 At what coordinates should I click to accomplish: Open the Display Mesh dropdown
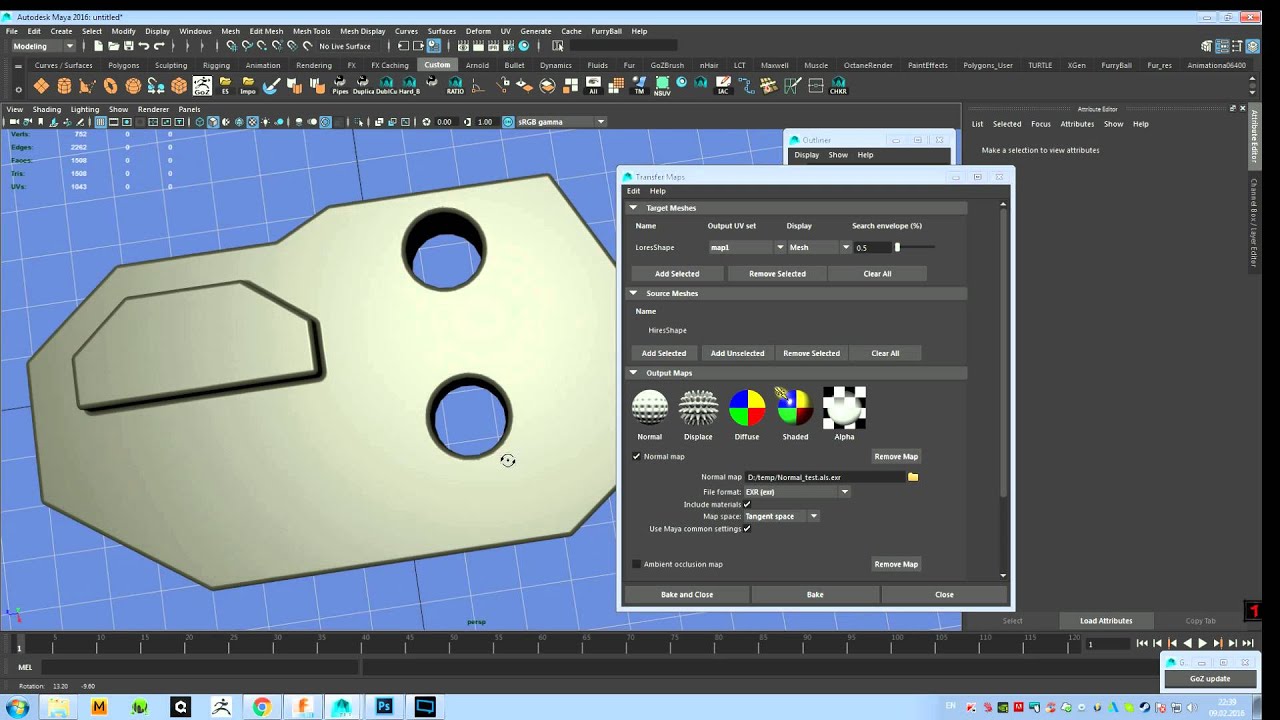point(819,247)
